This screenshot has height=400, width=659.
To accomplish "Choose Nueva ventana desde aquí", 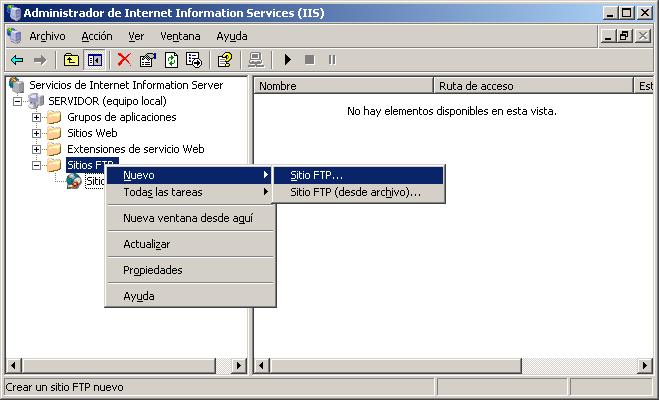I will tap(190, 218).
